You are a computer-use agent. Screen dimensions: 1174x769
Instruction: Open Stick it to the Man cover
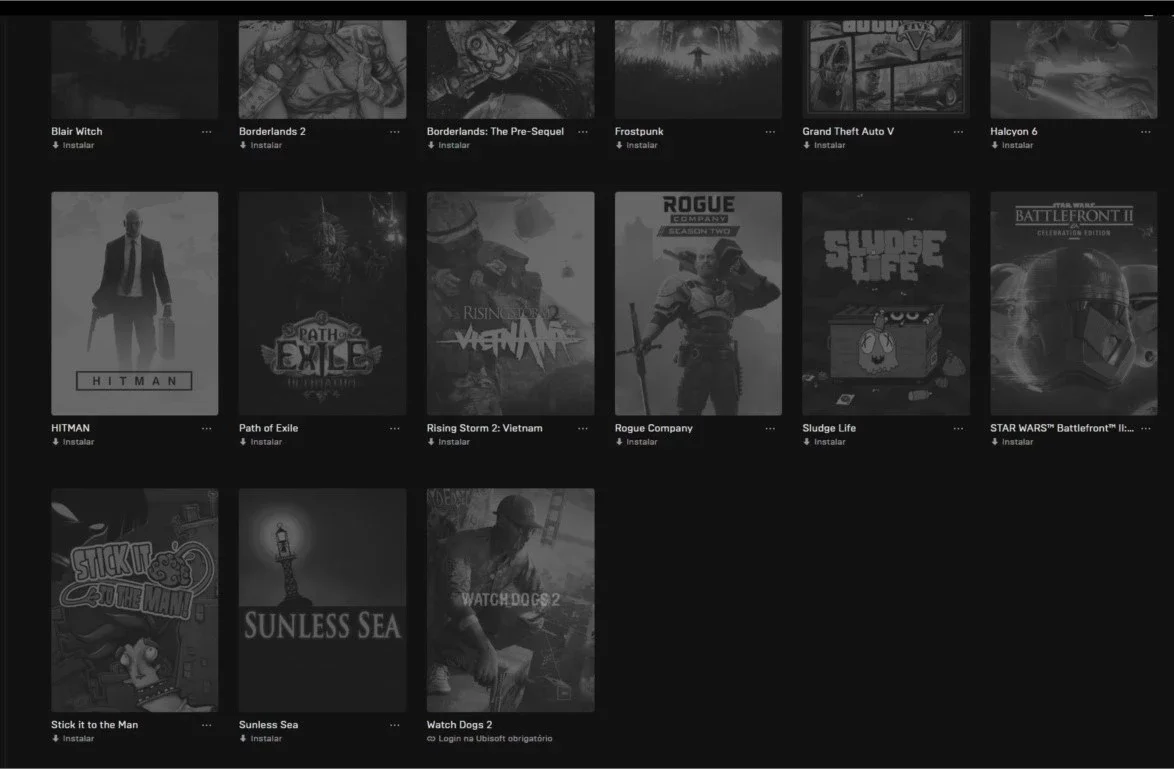[135, 601]
